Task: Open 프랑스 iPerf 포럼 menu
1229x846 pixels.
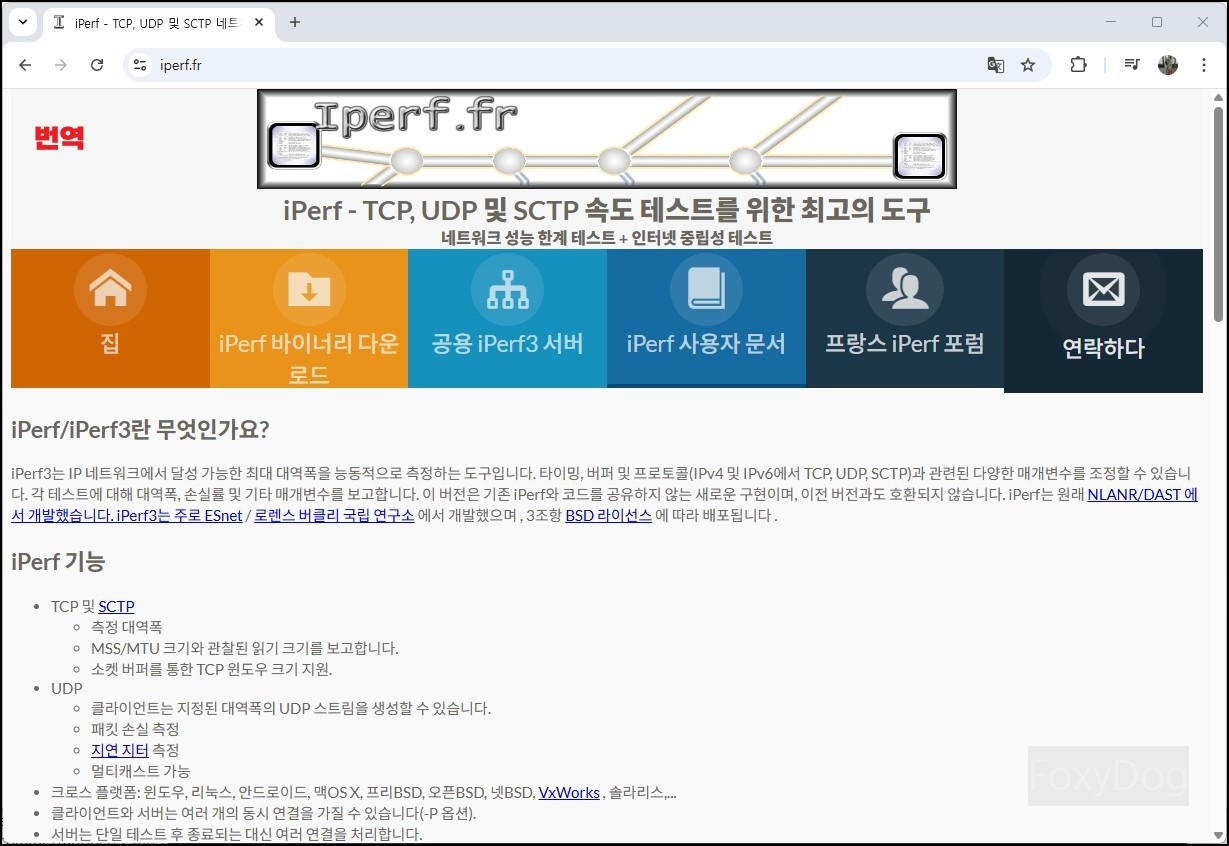Action: click(905, 318)
